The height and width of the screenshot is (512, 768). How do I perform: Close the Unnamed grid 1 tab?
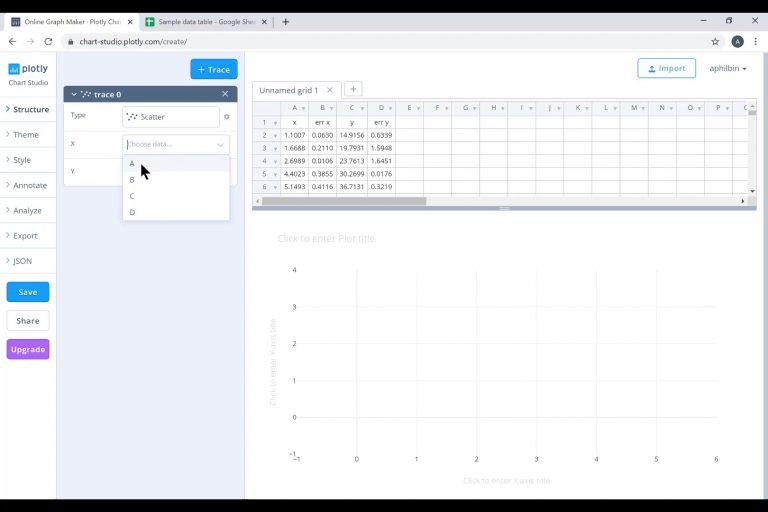click(330, 90)
